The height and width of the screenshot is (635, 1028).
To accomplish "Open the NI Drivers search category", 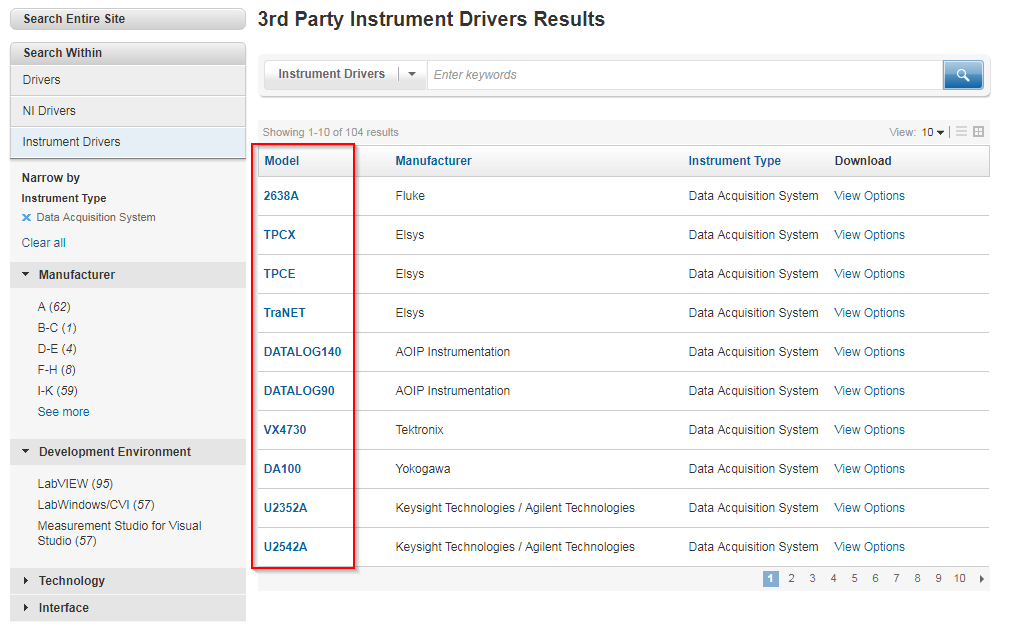I will click(128, 111).
